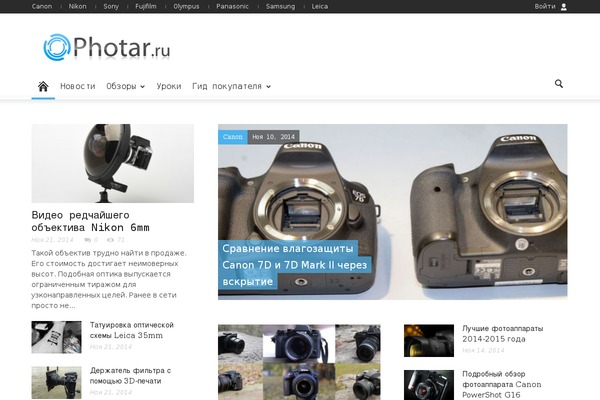The width and height of the screenshot is (600, 400).
Task: Click the Ноя 10, 2014 date label
Action: [x=274, y=137]
